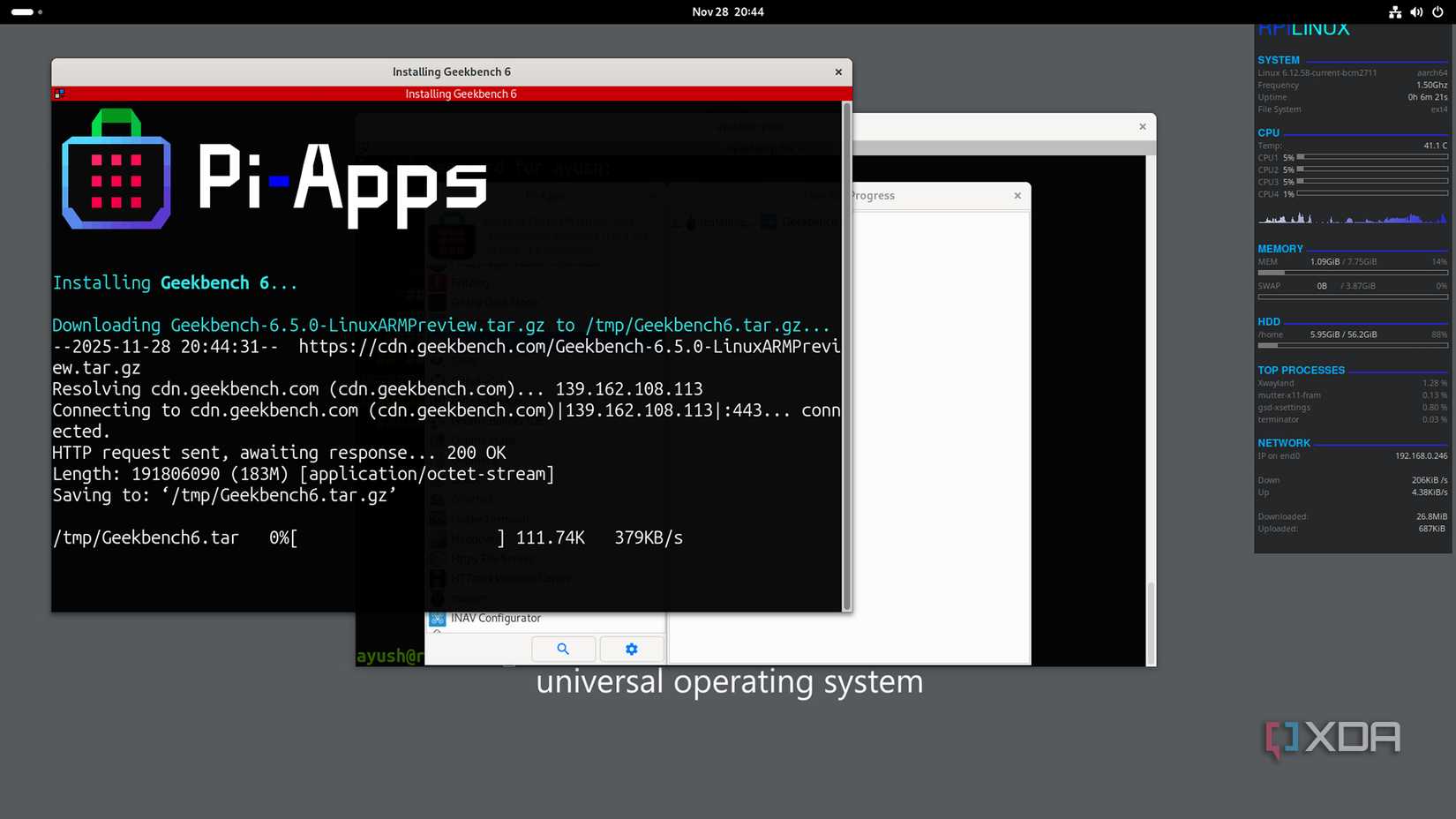Click the terminal window scrollbar
This screenshot has height=819, width=1456.
846,353
